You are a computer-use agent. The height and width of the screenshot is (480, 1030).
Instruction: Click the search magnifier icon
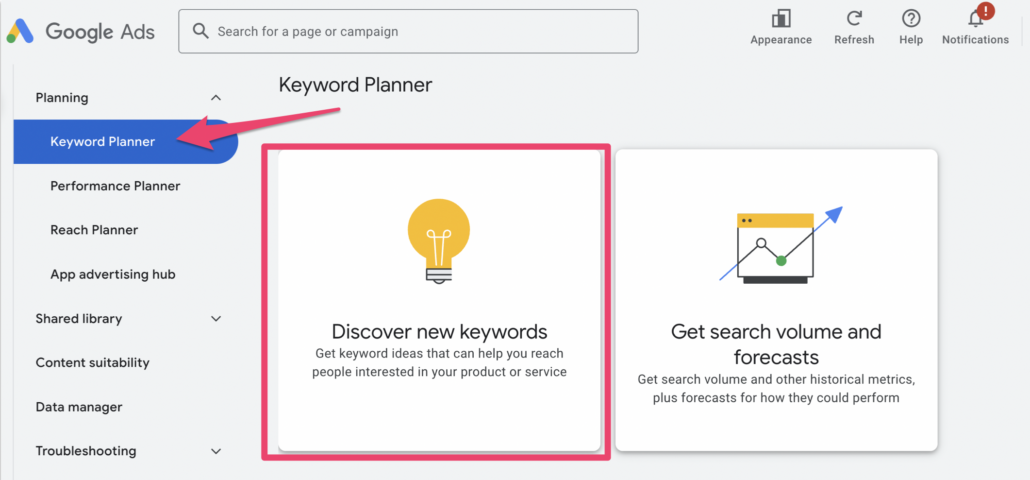pyautogui.click(x=200, y=31)
